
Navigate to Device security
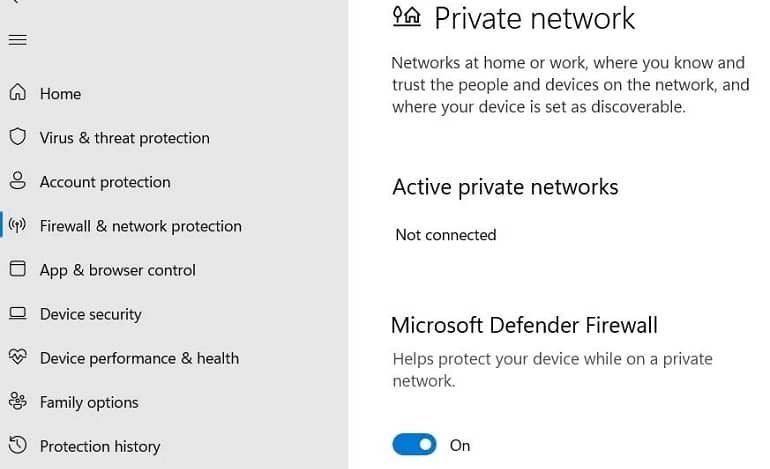tap(90, 314)
